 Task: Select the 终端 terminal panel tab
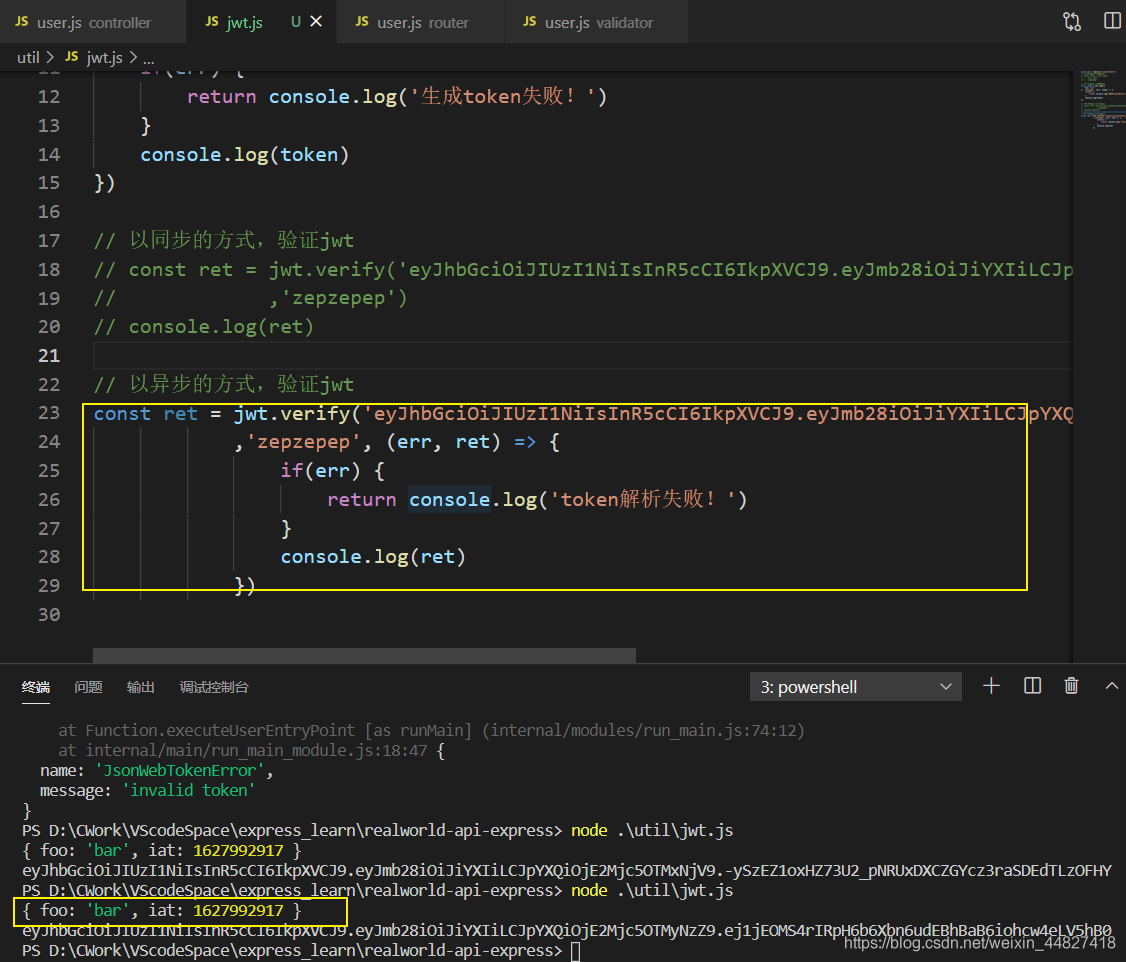coord(35,687)
